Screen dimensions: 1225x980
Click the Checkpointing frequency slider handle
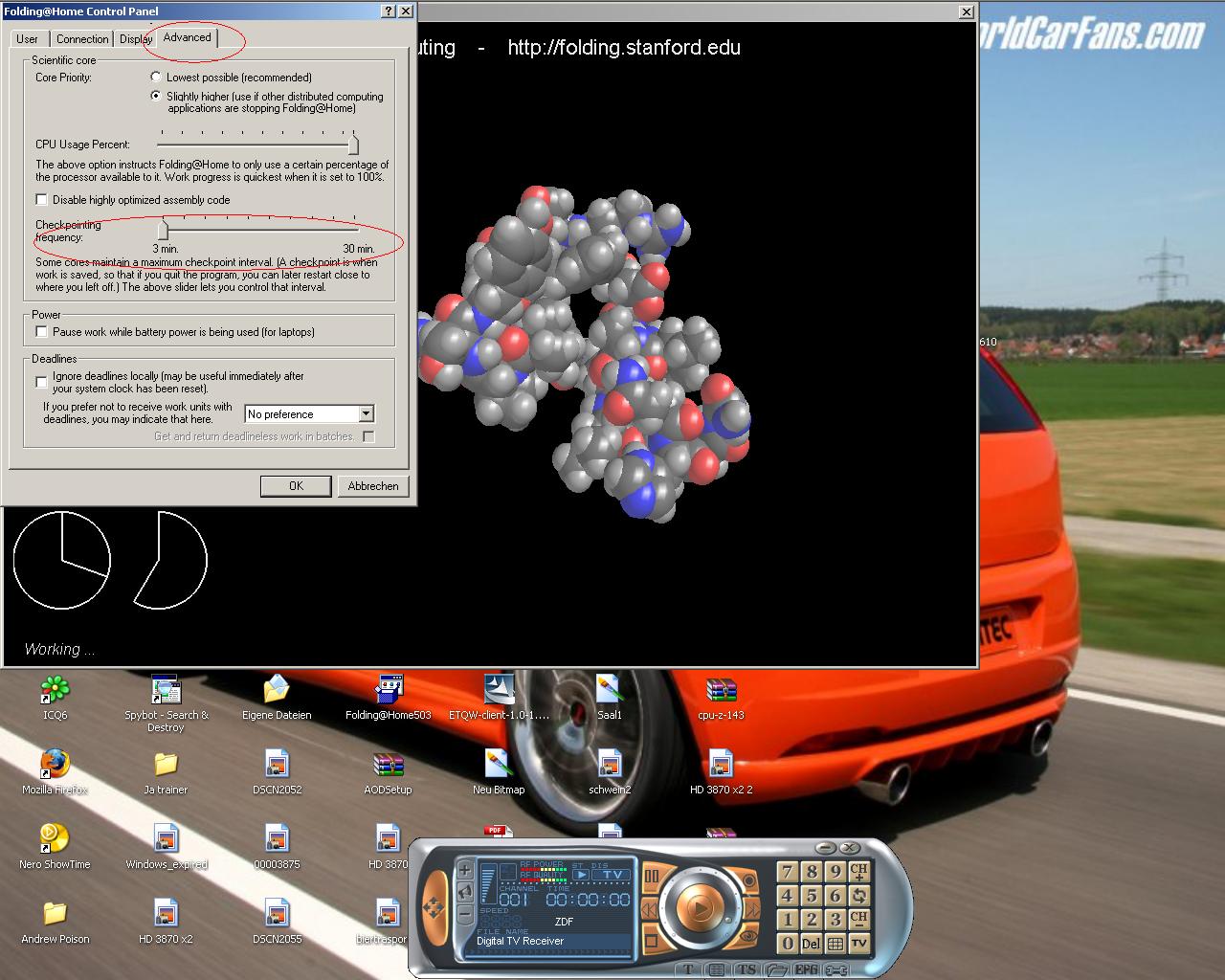pyautogui.click(x=163, y=230)
